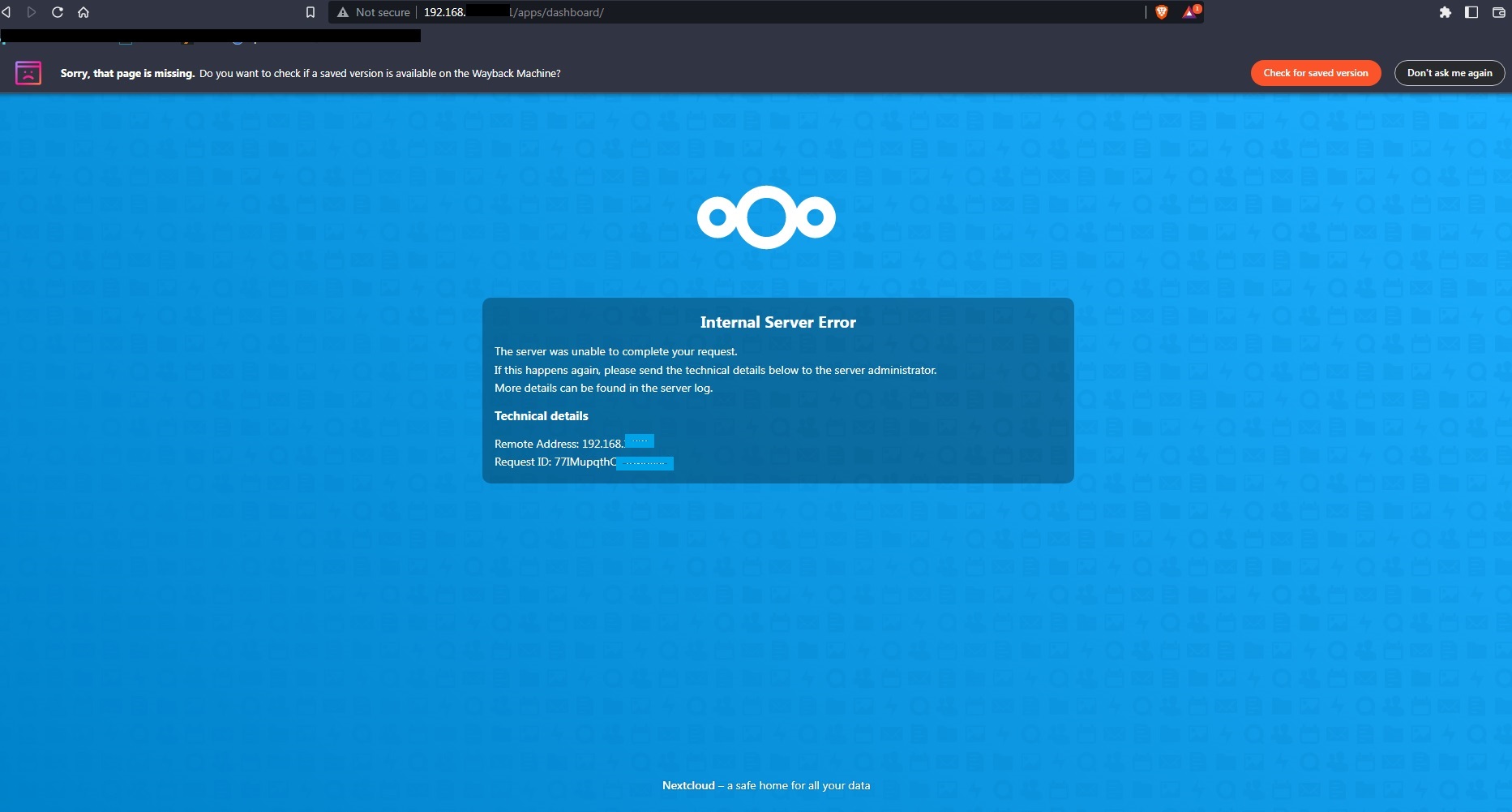The image size is (1512, 812).
Task: Click the Technical details heading
Action: coord(542,416)
